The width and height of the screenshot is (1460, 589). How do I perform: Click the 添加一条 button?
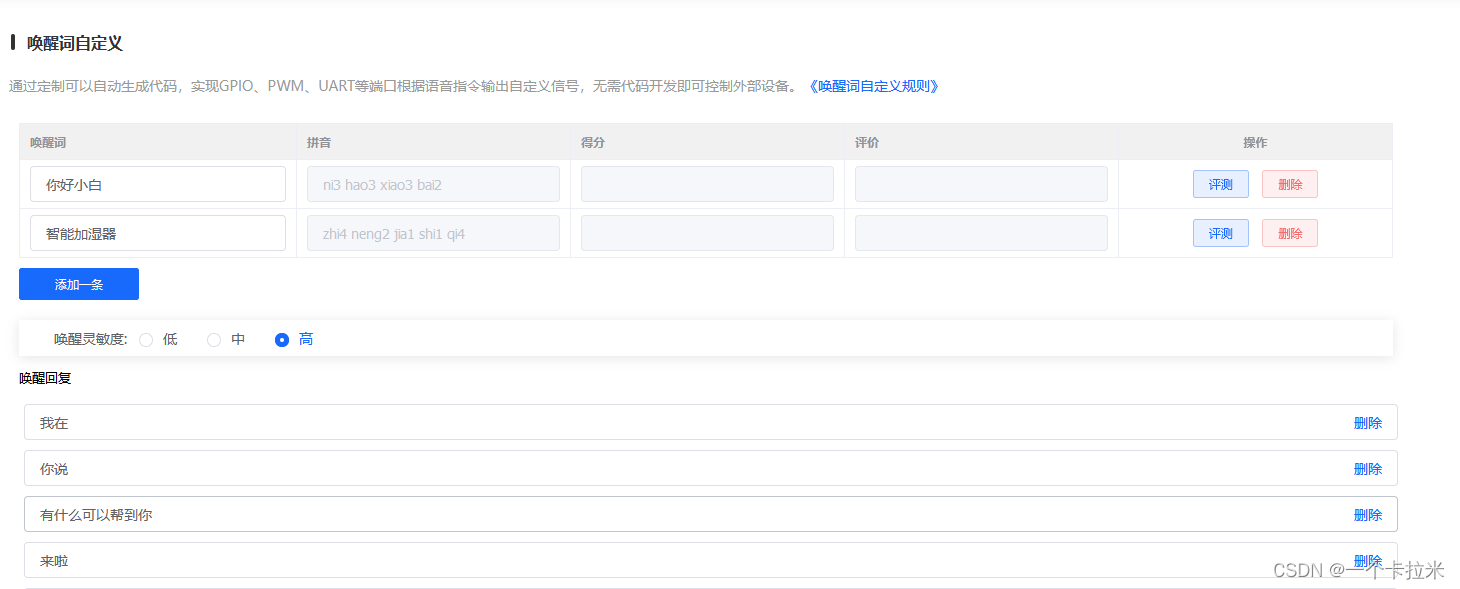coord(79,284)
